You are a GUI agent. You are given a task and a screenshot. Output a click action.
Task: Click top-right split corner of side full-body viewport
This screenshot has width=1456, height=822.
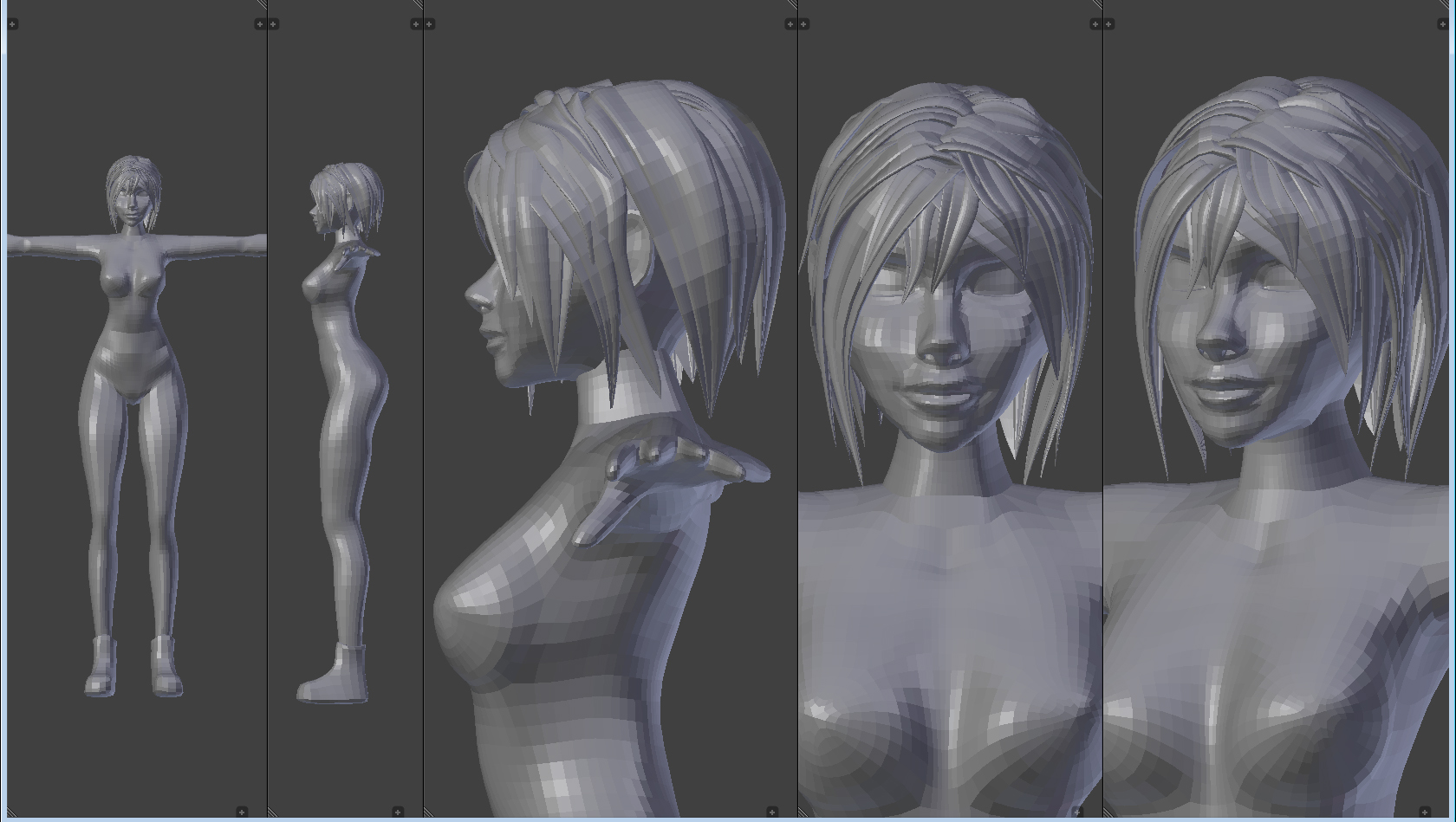point(418,5)
